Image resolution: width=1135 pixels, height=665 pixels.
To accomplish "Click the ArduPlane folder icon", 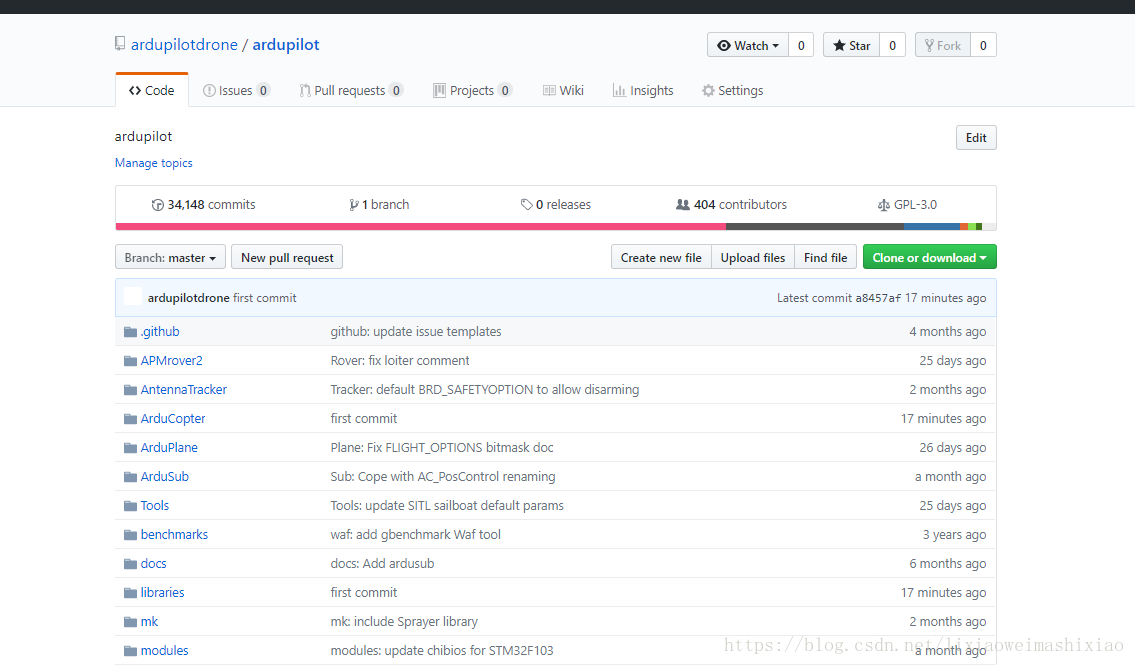I will (130, 447).
